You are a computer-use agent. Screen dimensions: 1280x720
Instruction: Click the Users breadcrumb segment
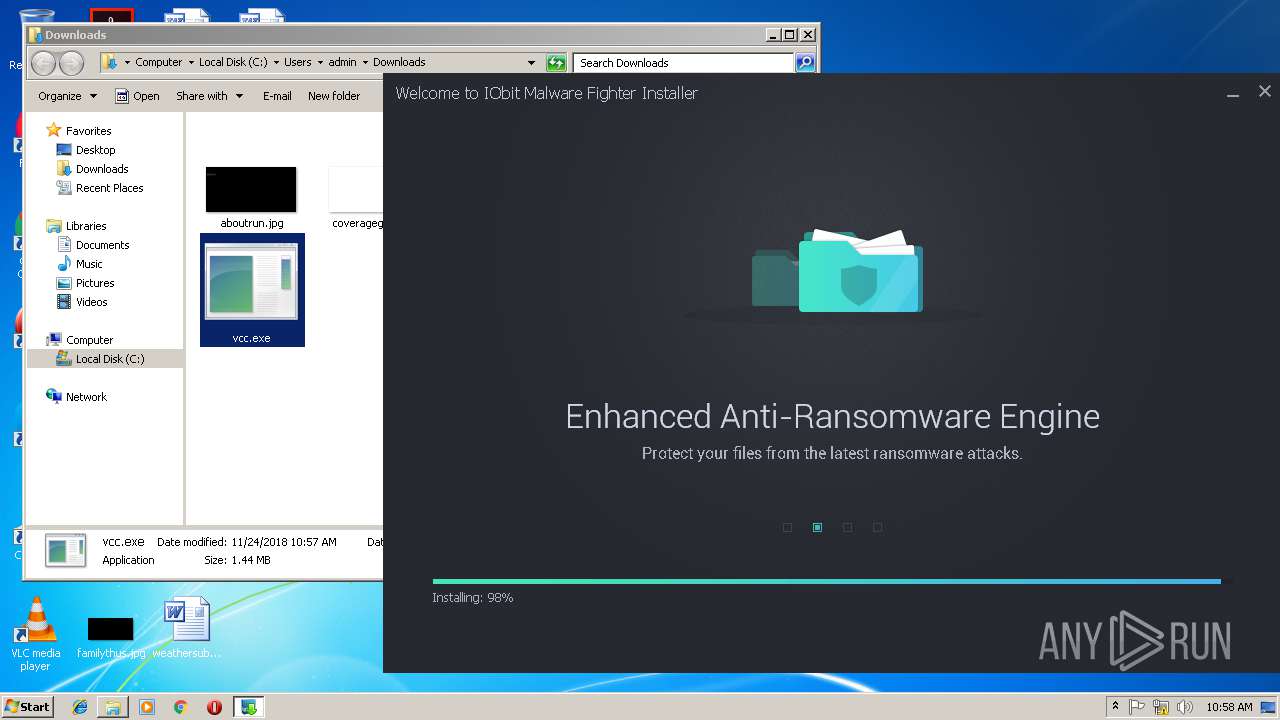pyautogui.click(x=297, y=62)
